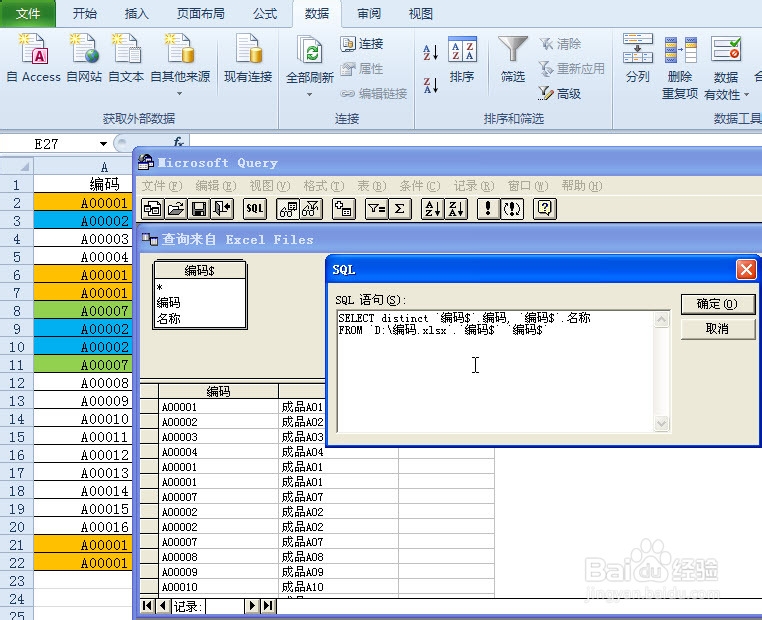Click Criteria Equals filter icon
The height and width of the screenshot is (620, 762).
376,209
